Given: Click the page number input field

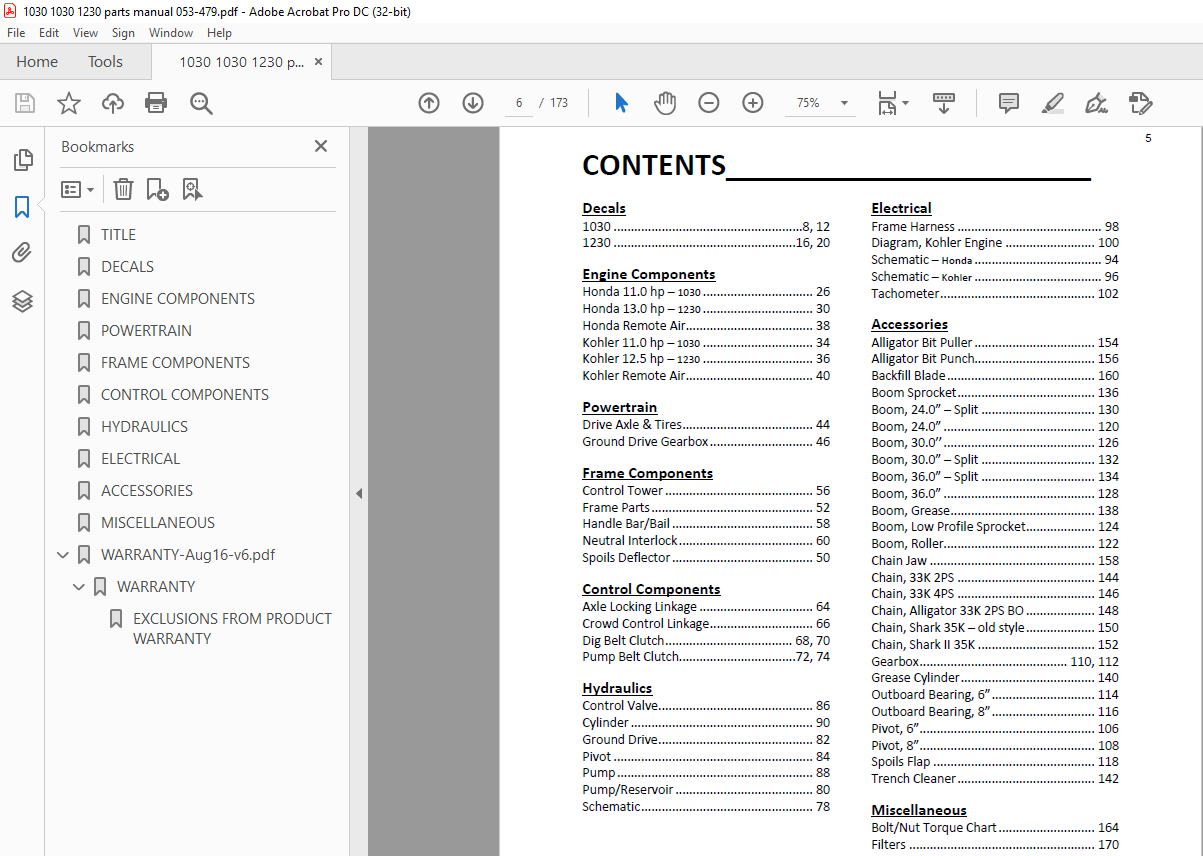Looking at the screenshot, I should [519, 103].
